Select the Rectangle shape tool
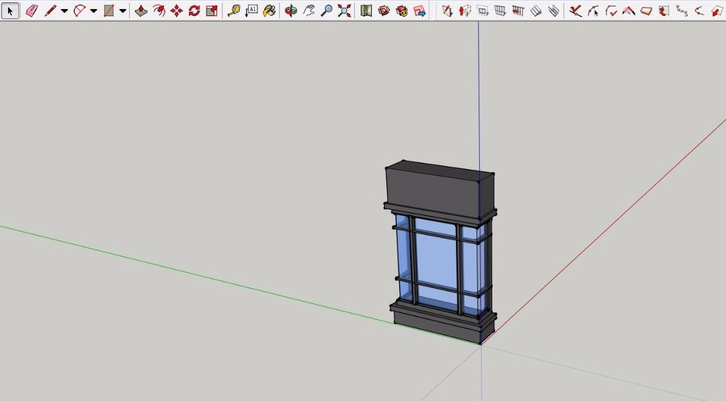The image size is (726, 401). (x=109, y=11)
